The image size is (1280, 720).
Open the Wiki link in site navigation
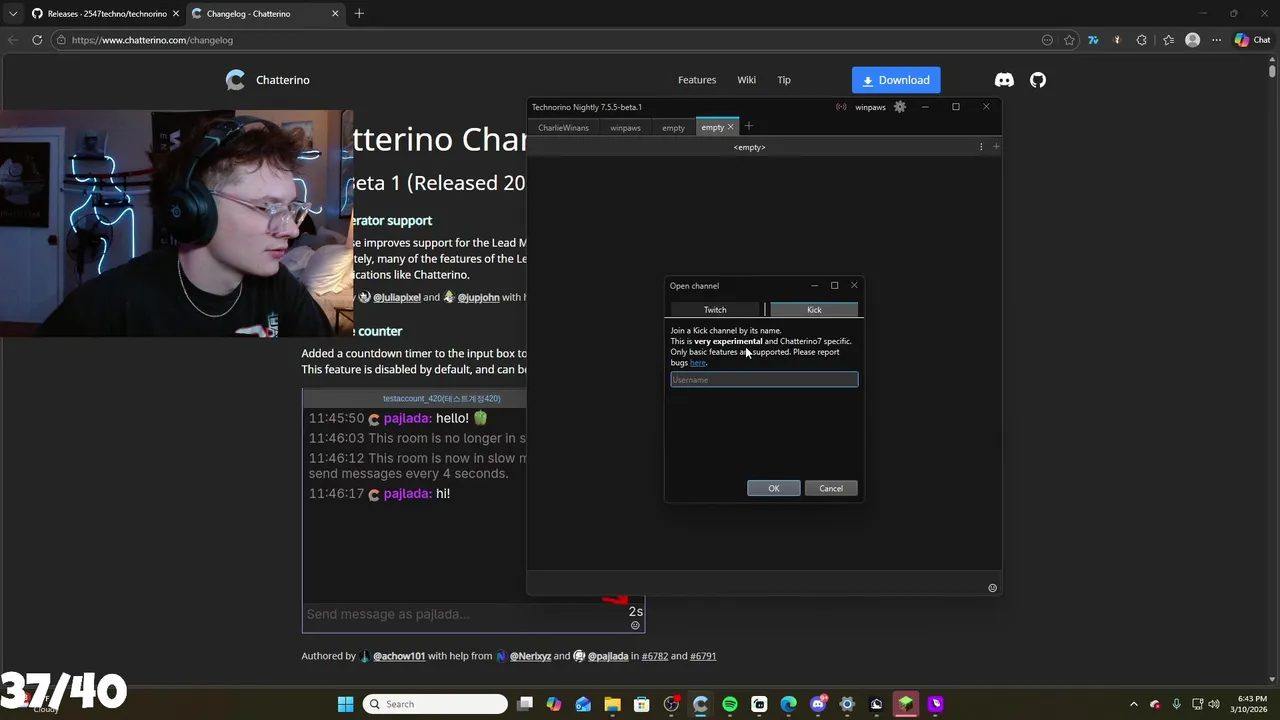coord(746,80)
